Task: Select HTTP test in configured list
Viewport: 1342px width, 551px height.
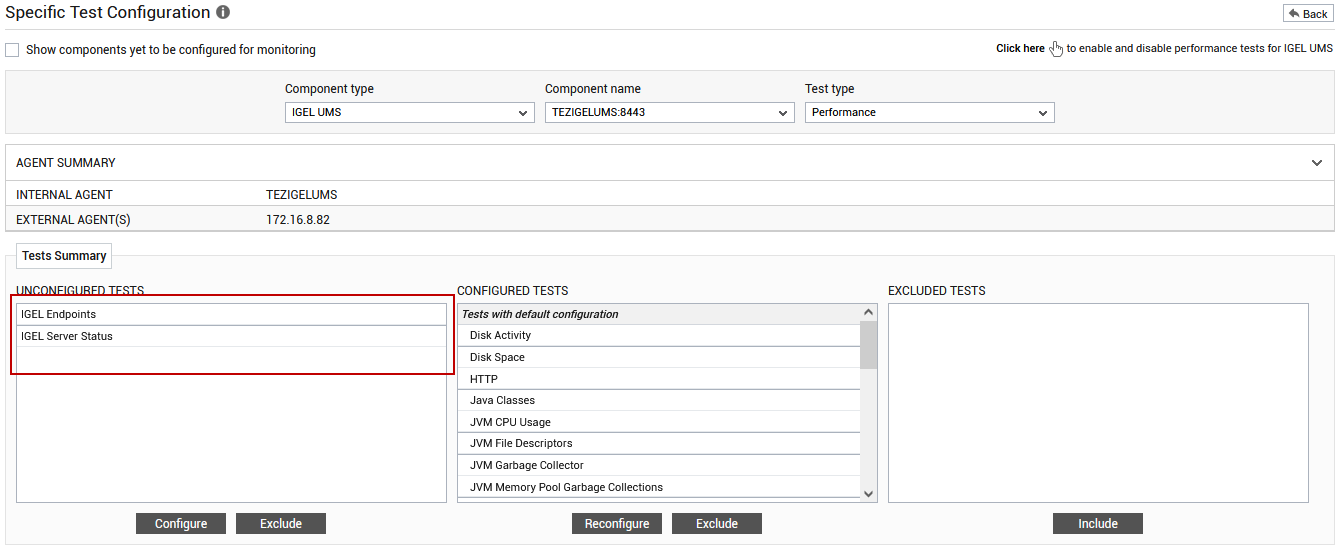Action: (x=659, y=379)
